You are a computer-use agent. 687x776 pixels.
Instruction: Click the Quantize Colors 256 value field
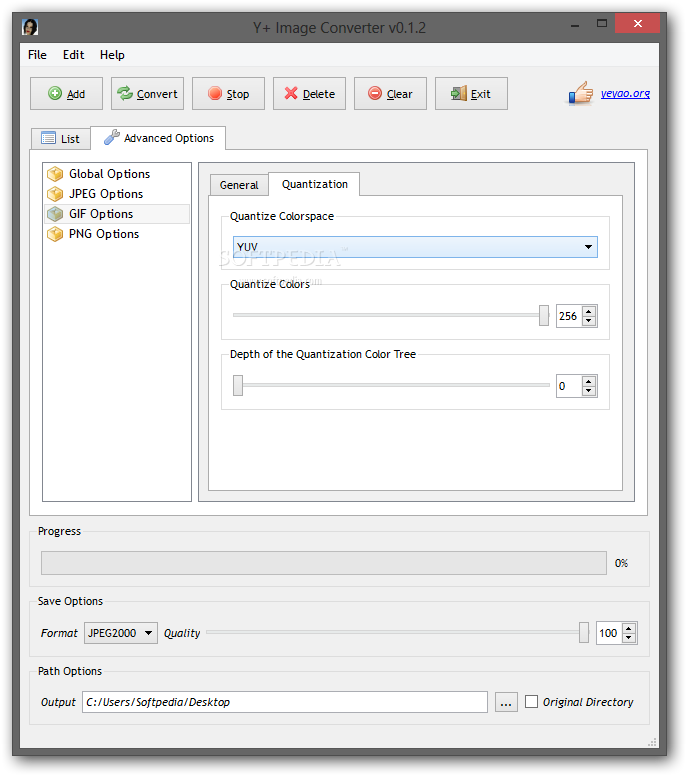[x=569, y=316]
